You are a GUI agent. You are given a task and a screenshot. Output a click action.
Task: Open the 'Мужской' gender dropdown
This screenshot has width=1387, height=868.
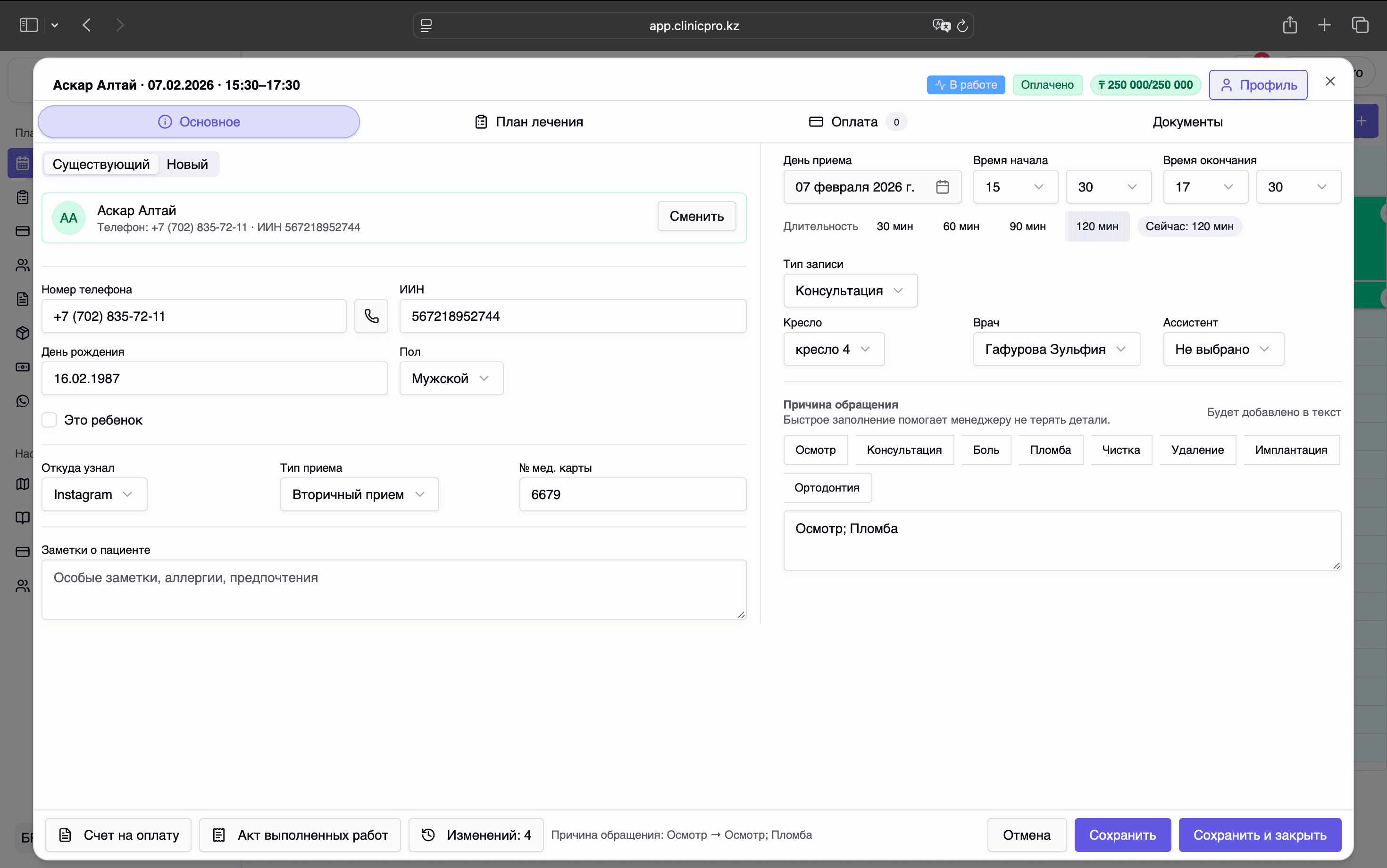pyautogui.click(x=450, y=378)
